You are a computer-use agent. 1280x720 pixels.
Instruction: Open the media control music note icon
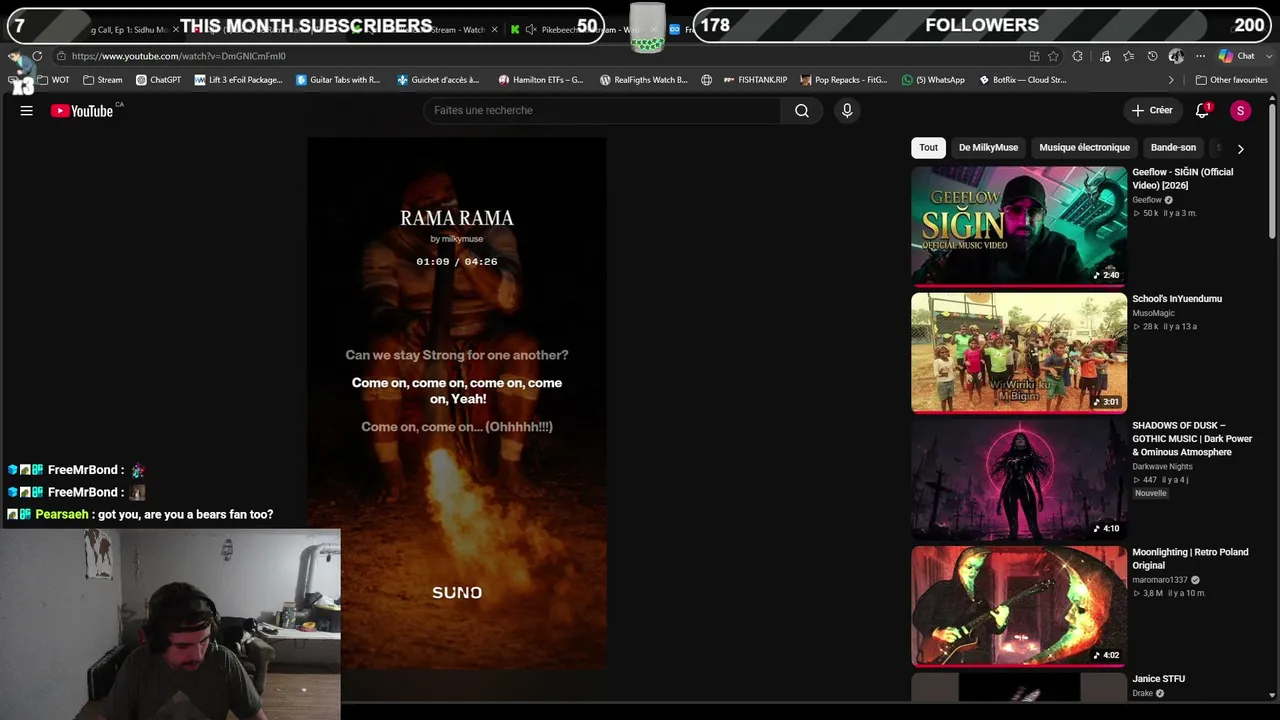click(1104, 56)
